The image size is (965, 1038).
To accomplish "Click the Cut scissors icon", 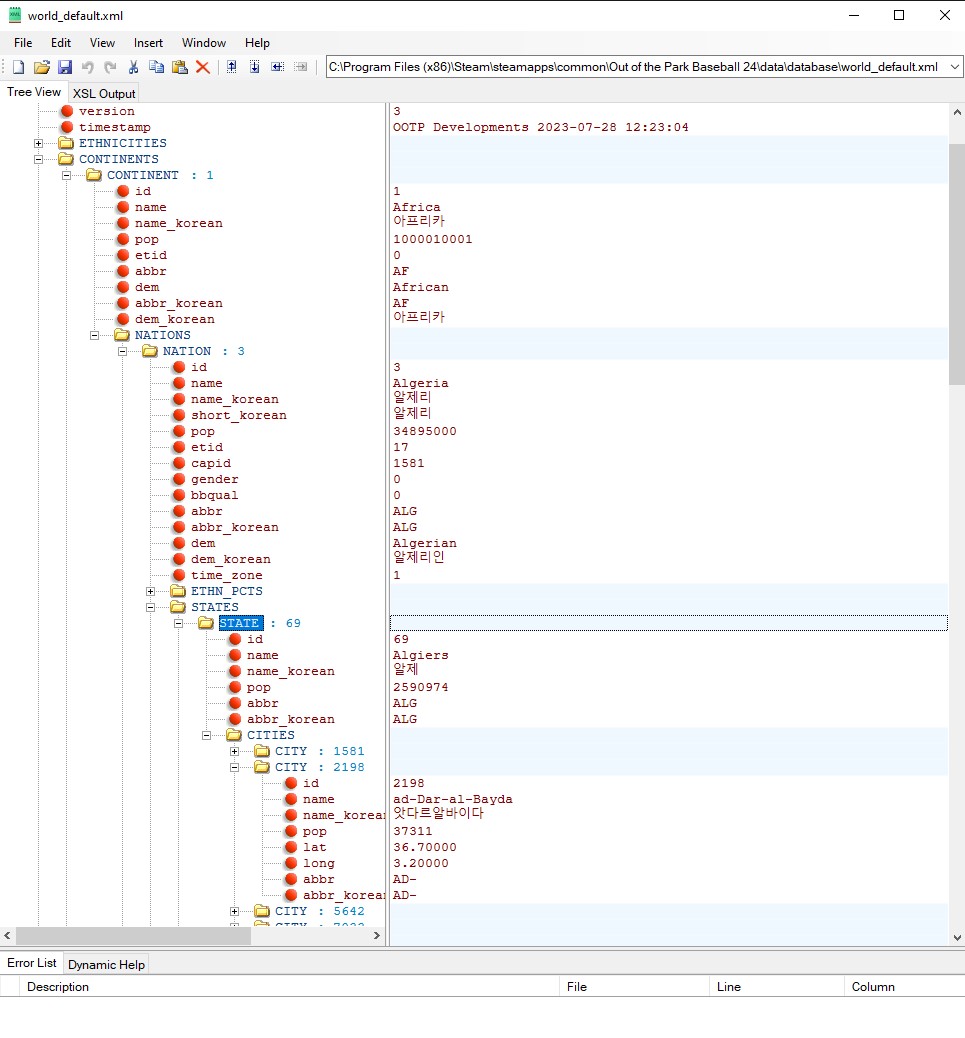I will [133, 67].
